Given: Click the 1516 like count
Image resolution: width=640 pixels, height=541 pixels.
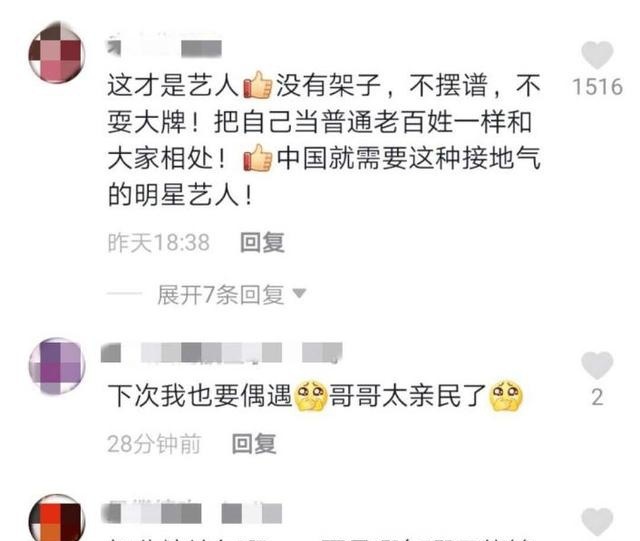Looking at the screenshot, I should 598,87.
